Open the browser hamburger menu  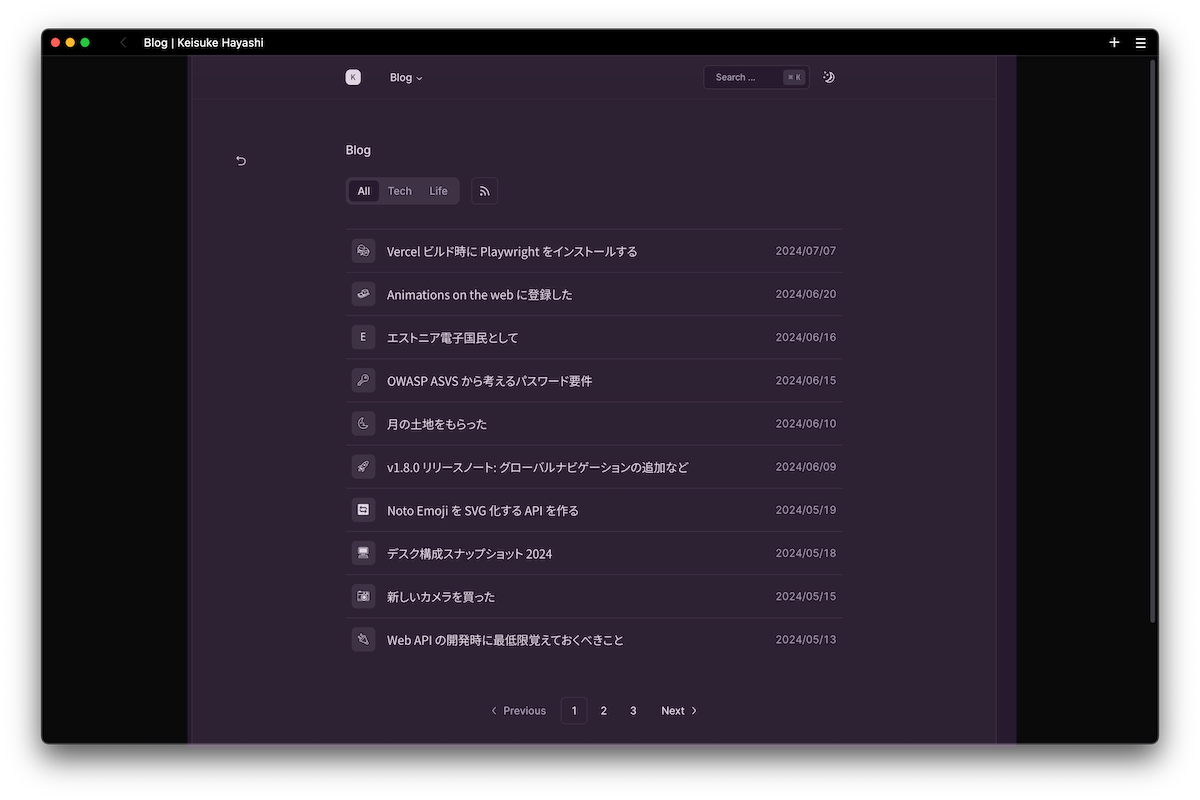click(1140, 43)
